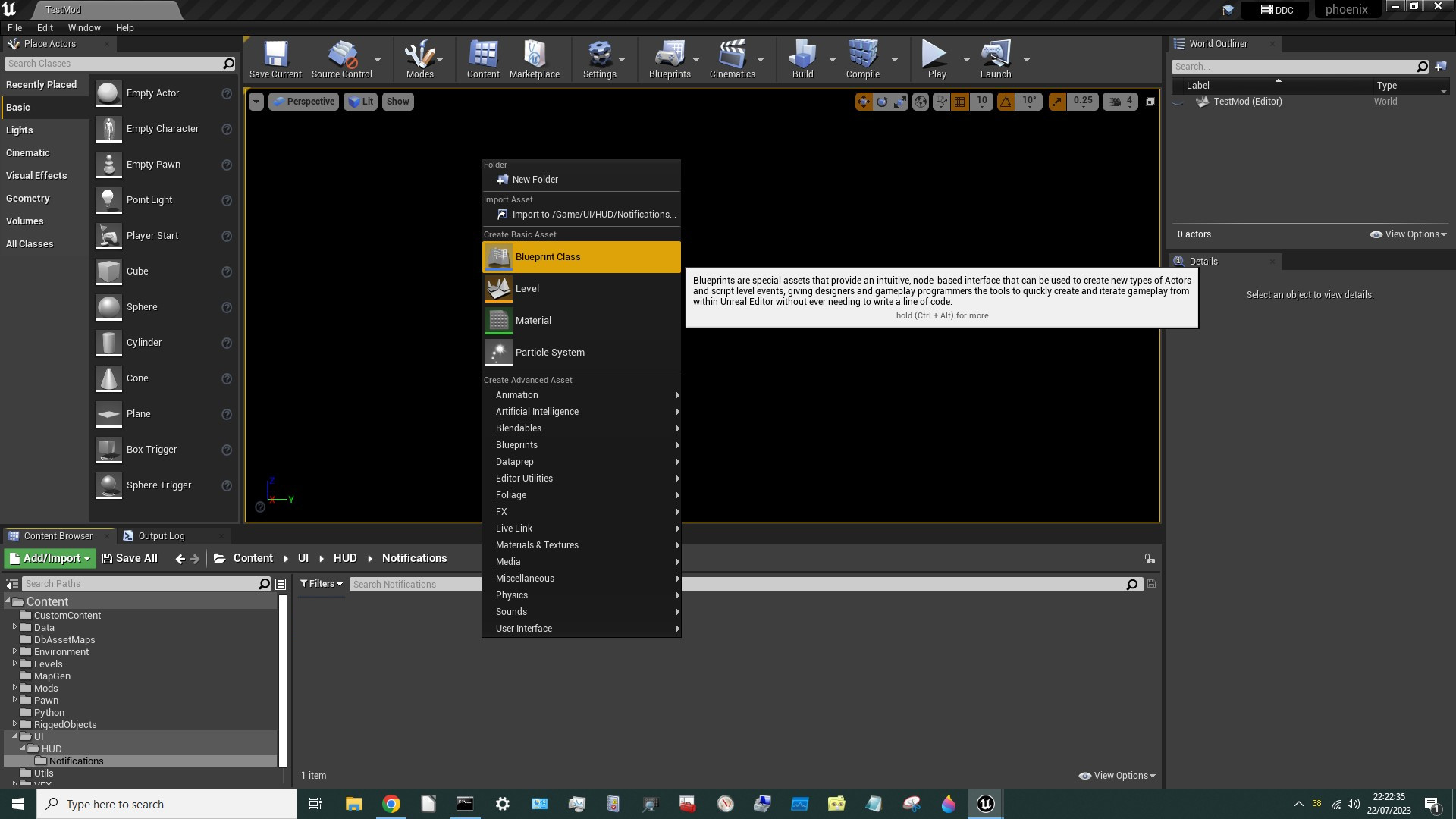The height and width of the screenshot is (819, 1456).
Task: Select Empty Actor icon in Place Actors
Action: (x=108, y=93)
